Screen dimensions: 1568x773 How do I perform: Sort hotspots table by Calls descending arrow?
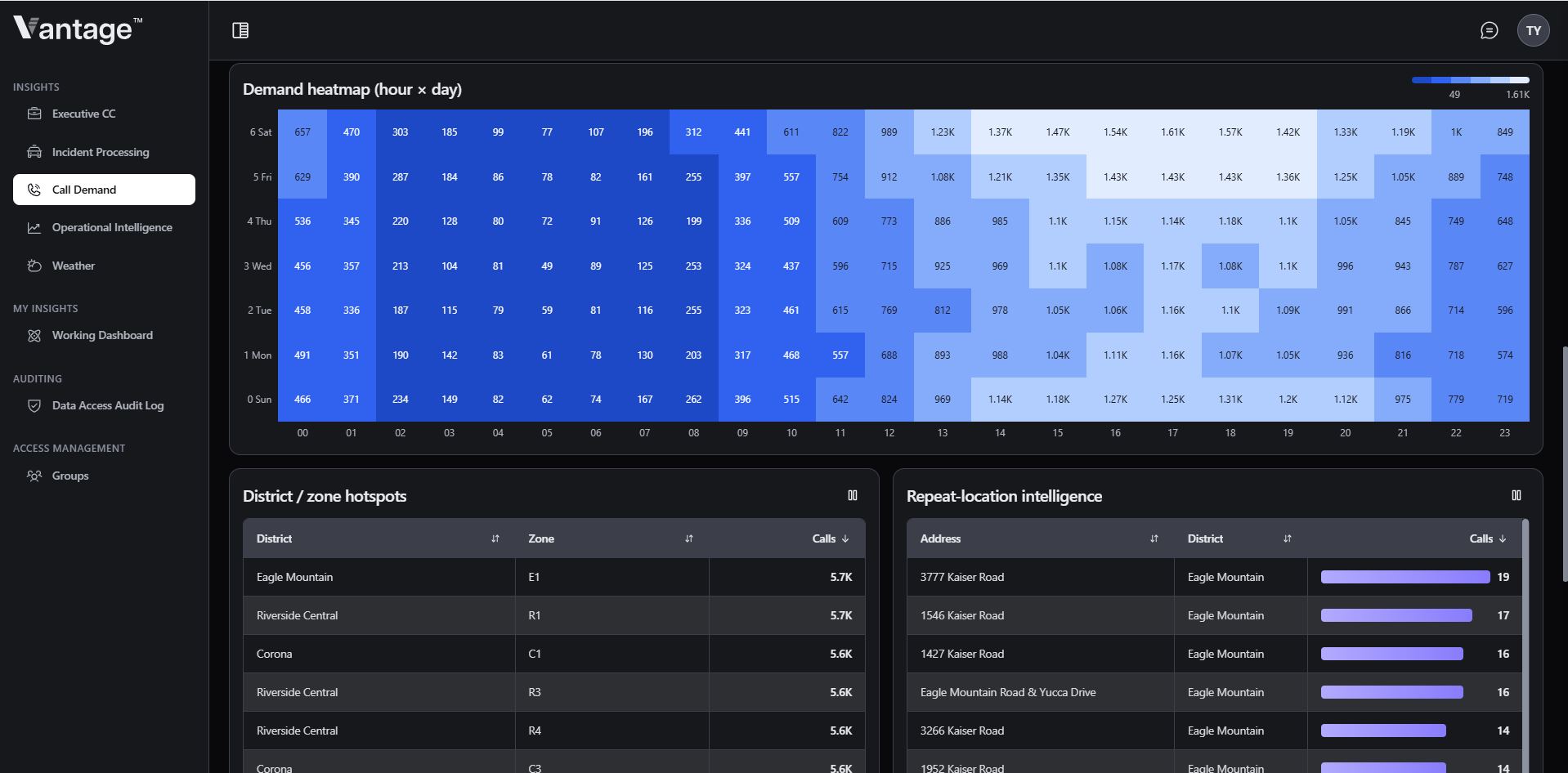pos(845,538)
